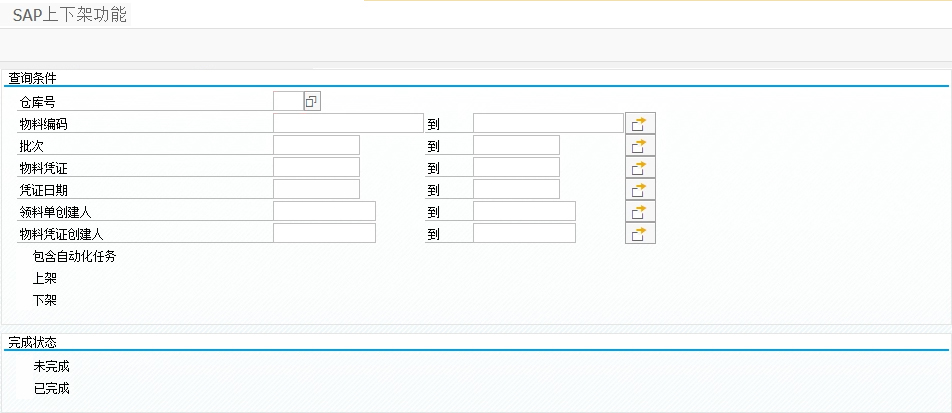Open multiple selection for 物料凭证

click(x=639, y=167)
